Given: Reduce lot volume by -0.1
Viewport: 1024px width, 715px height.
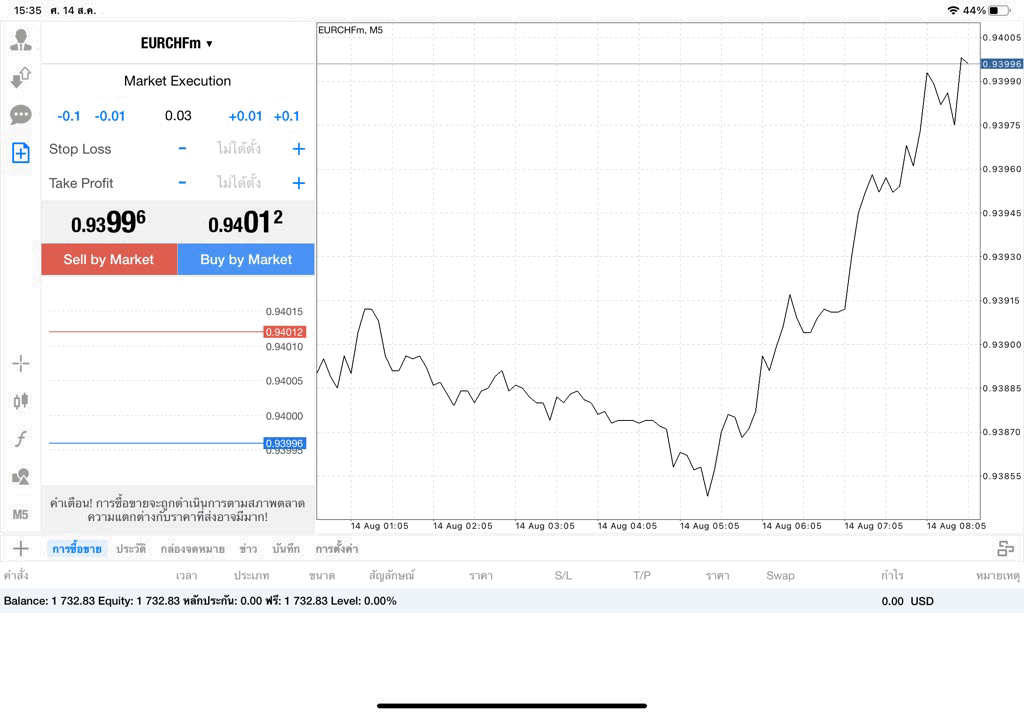Looking at the screenshot, I should [x=69, y=116].
